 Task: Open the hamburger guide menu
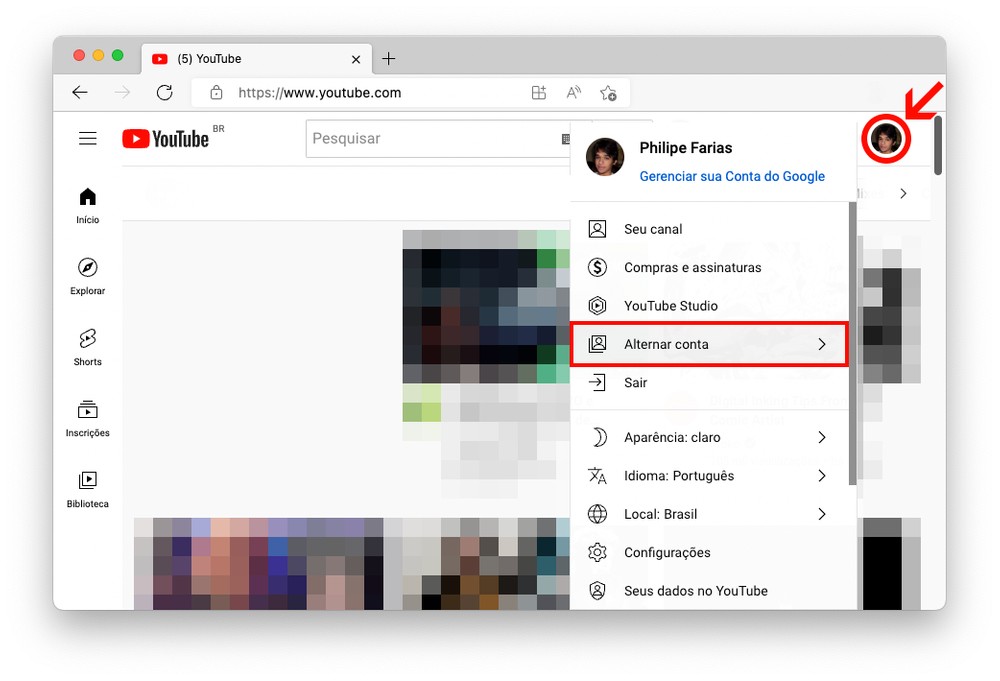pos(87,138)
